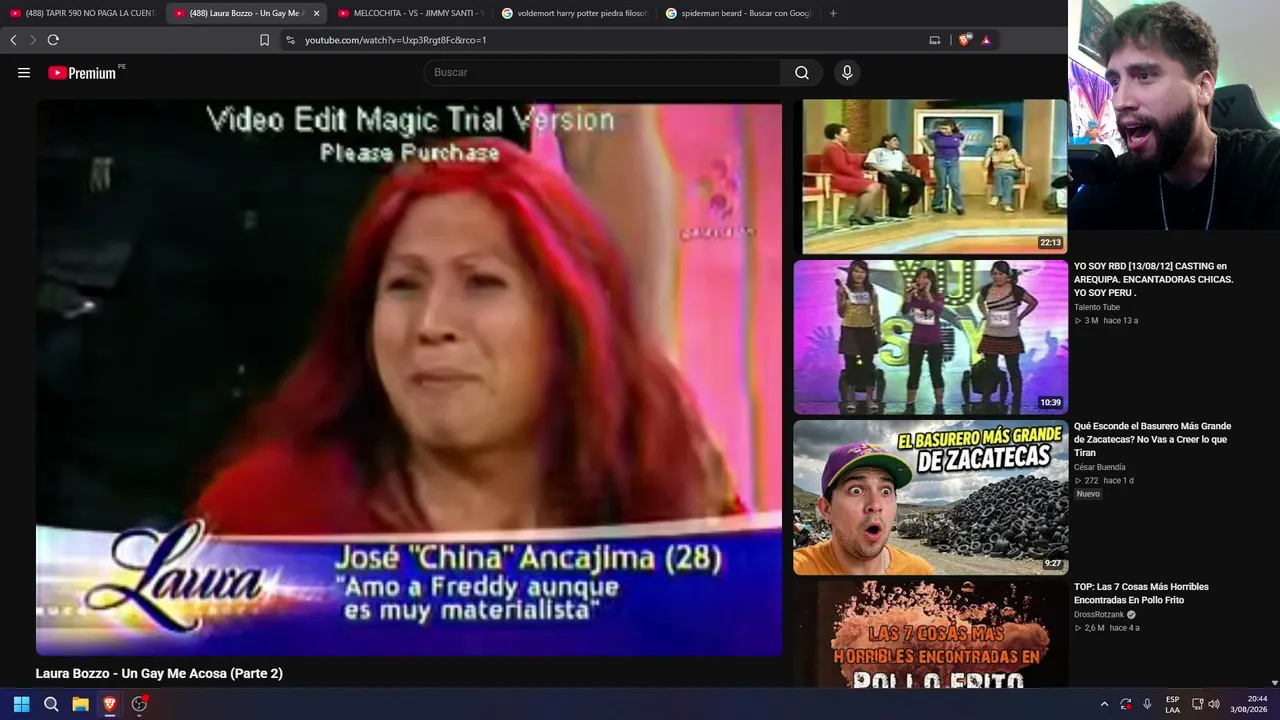The width and height of the screenshot is (1280, 720).
Task: Go to YouTube Premium home logo
Action: tap(82, 73)
